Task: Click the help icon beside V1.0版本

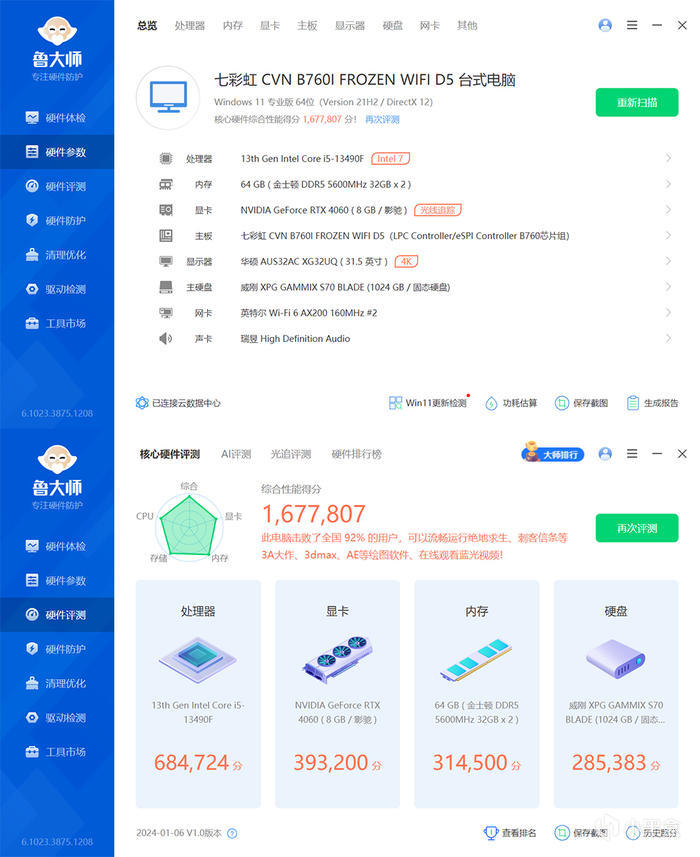Action: pyautogui.click(x=232, y=833)
